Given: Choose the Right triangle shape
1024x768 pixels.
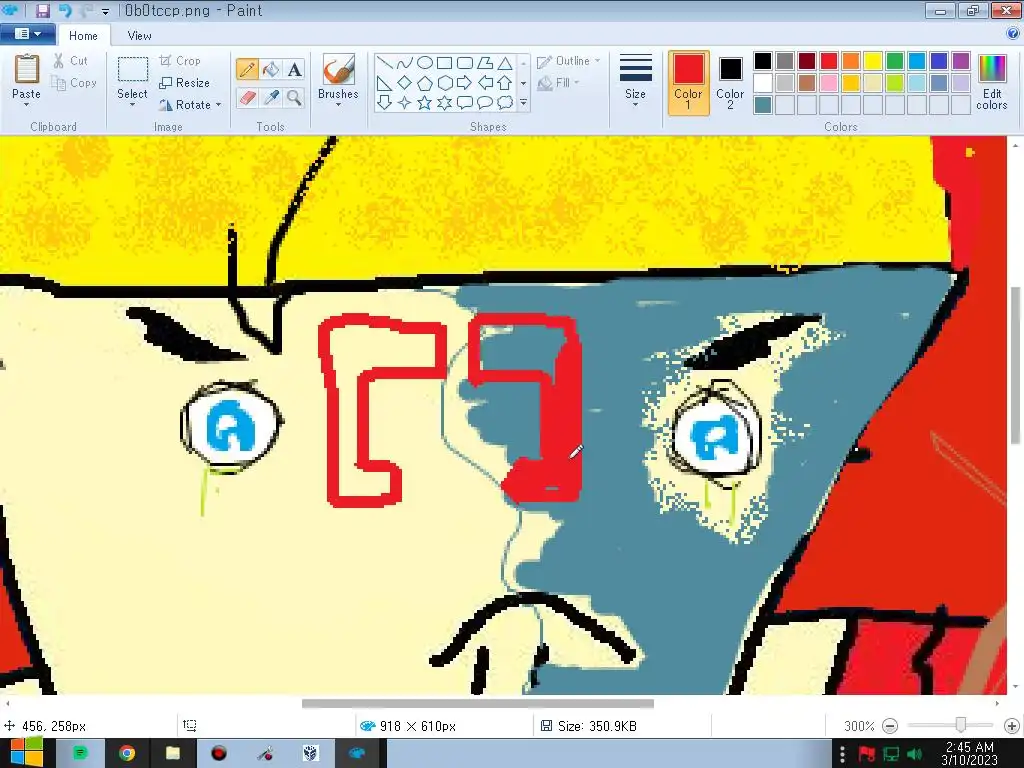Looking at the screenshot, I should point(385,83).
